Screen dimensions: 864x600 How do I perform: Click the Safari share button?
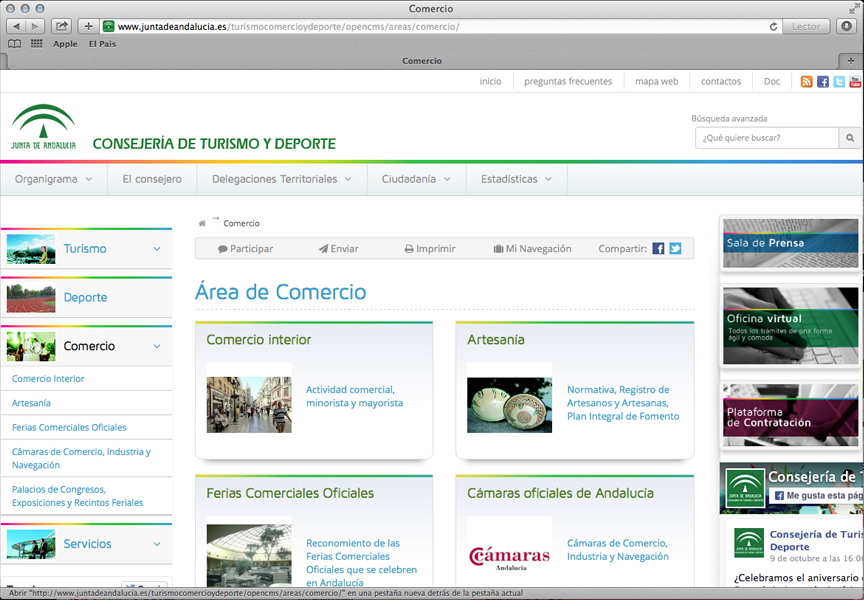click(61, 26)
